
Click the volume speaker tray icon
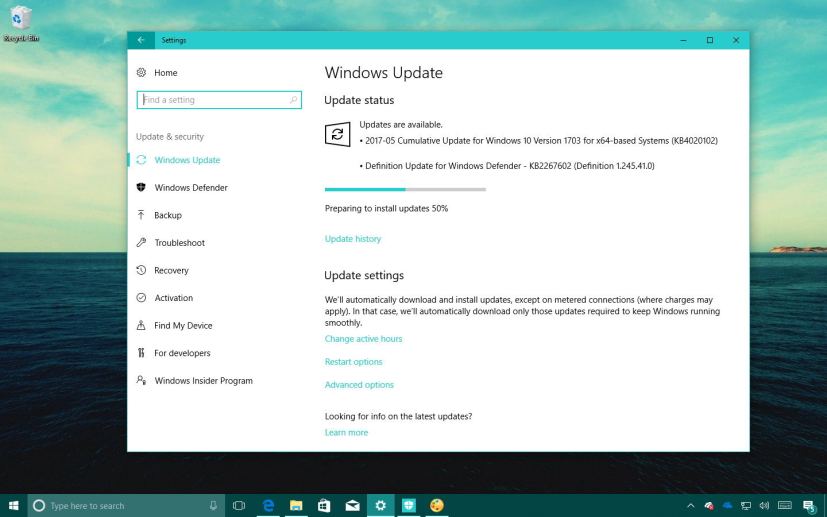tap(764, 506)
